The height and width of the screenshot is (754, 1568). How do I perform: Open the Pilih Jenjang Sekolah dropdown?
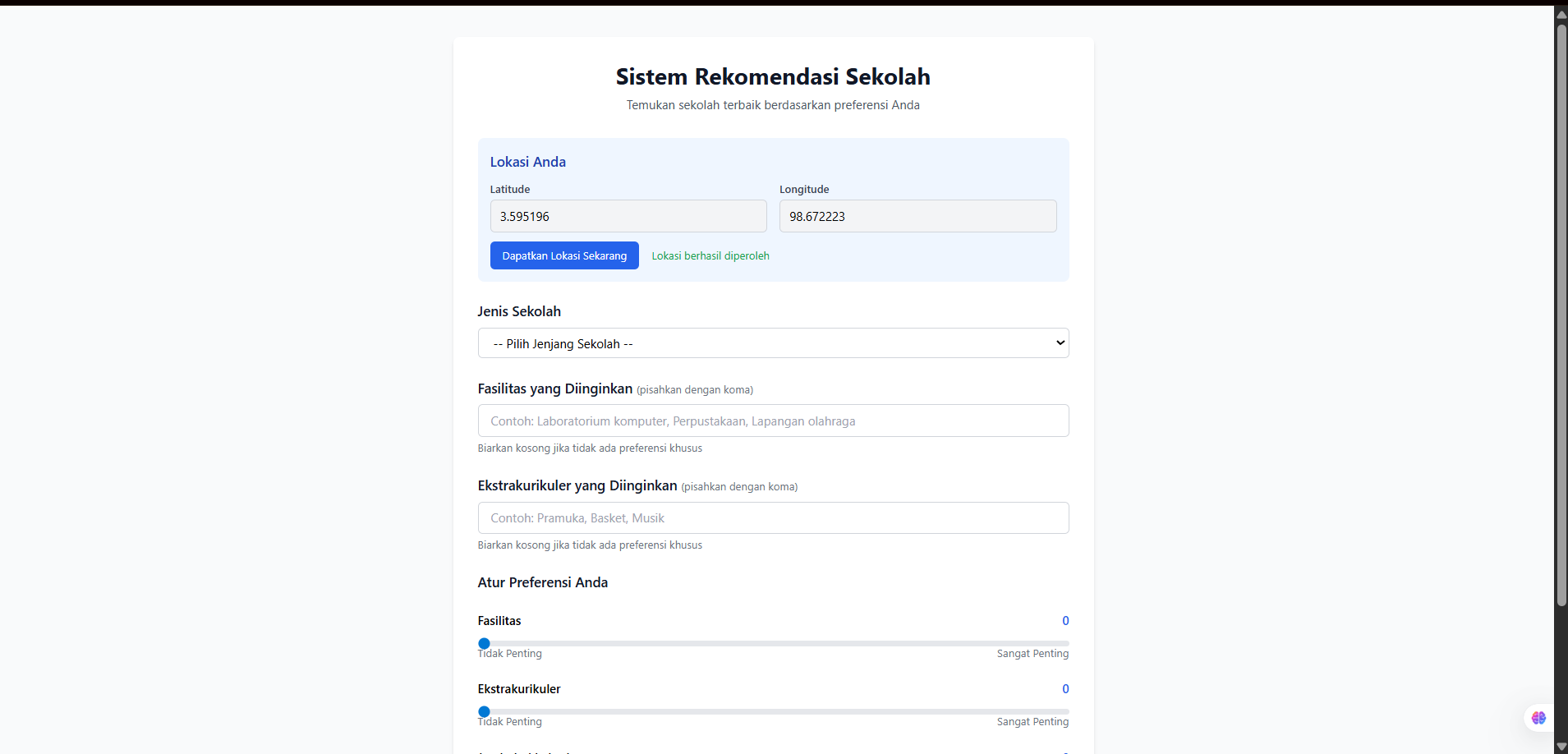click(773, 343)
